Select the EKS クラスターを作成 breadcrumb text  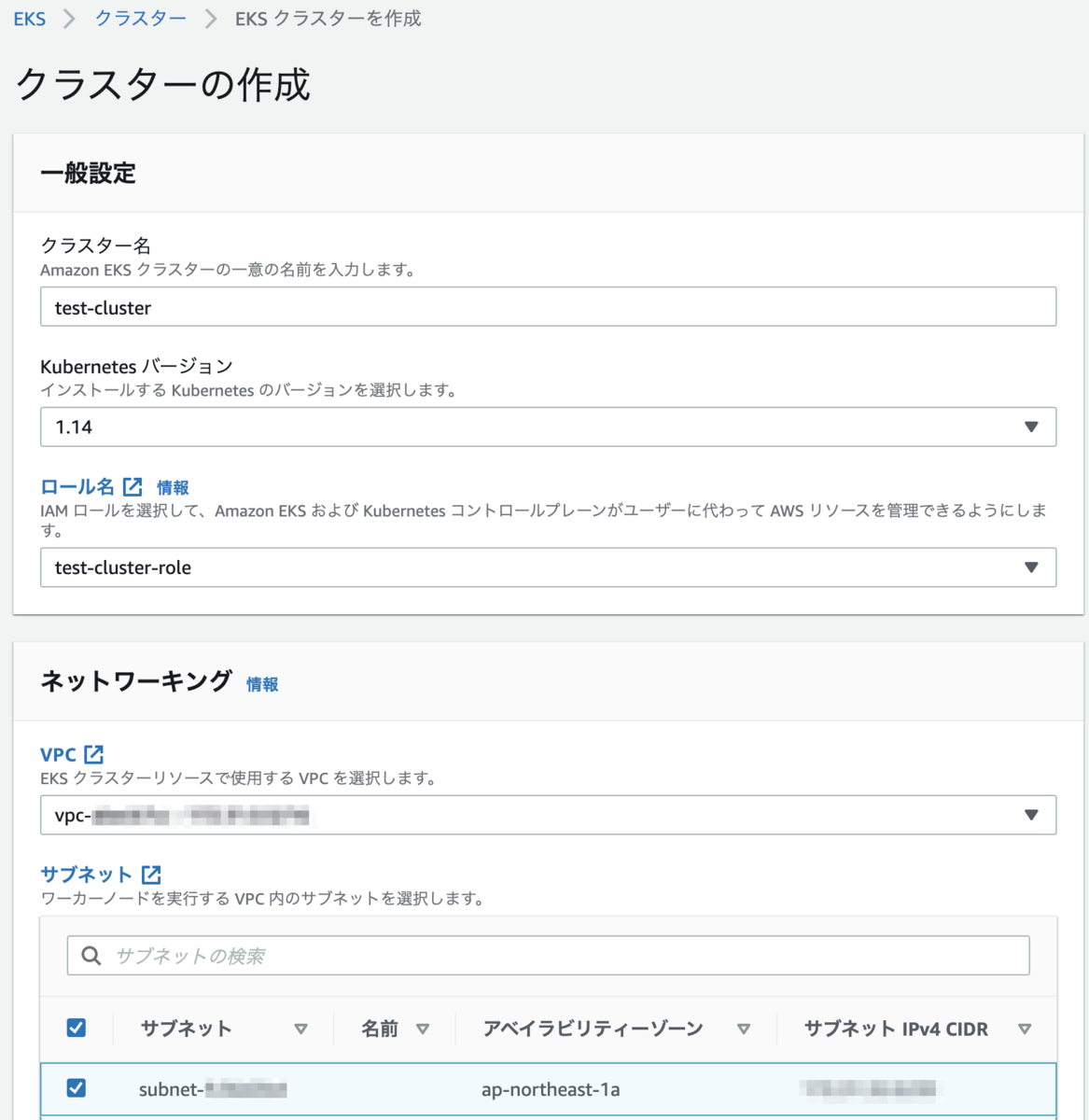(328, 19)
